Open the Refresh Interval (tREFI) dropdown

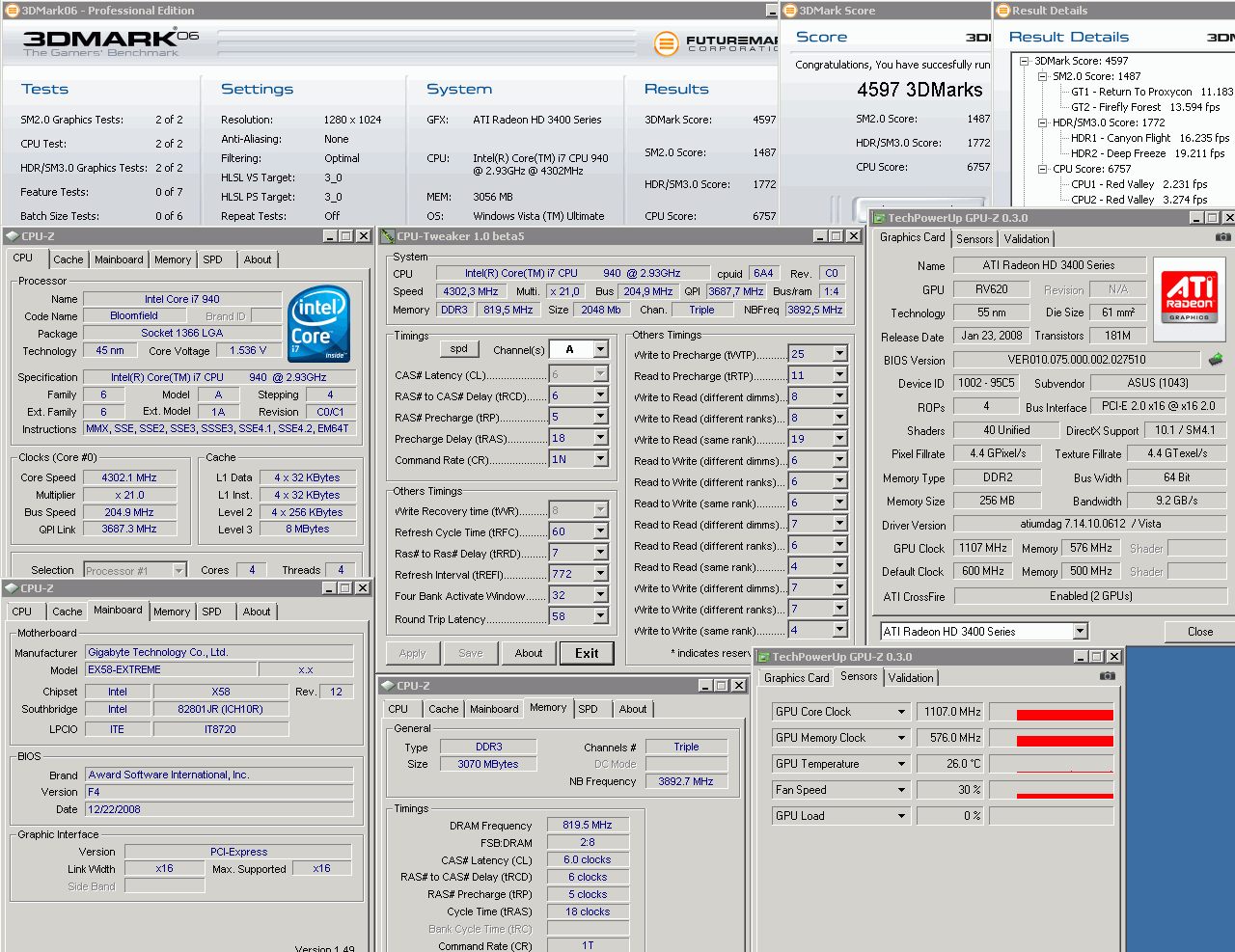[x=601, y=574]
